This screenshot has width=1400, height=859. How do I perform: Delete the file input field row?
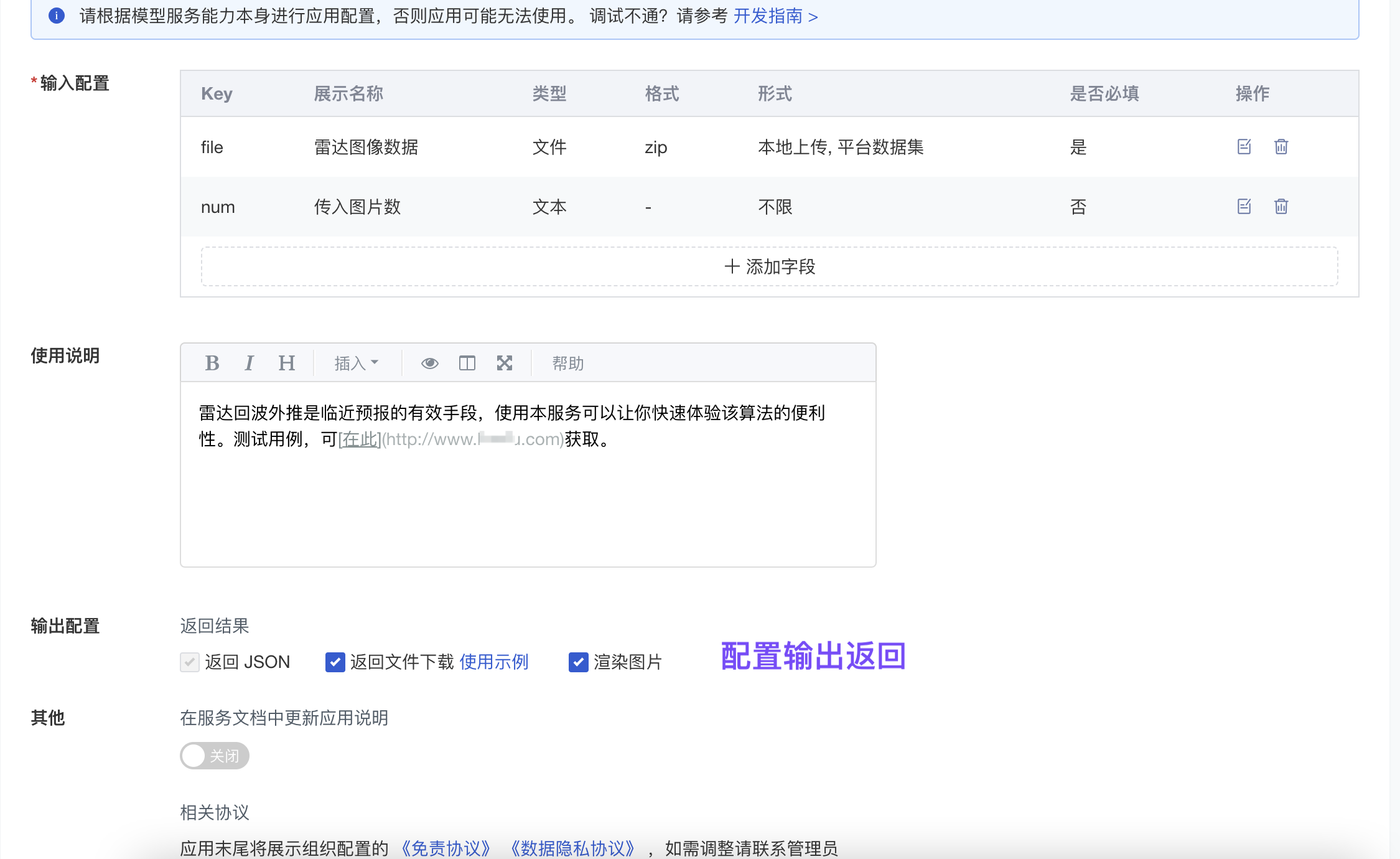(1281, 147)
